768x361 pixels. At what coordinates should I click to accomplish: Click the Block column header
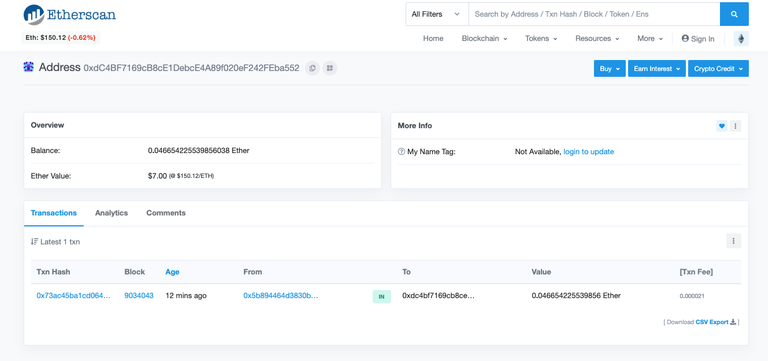point(135,272)
